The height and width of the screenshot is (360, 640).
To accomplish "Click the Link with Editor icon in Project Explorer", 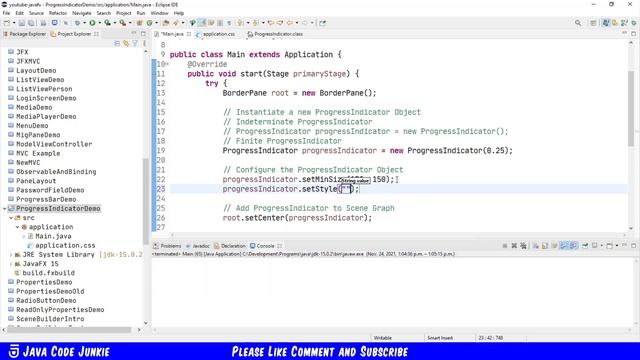I will [126, 43].
